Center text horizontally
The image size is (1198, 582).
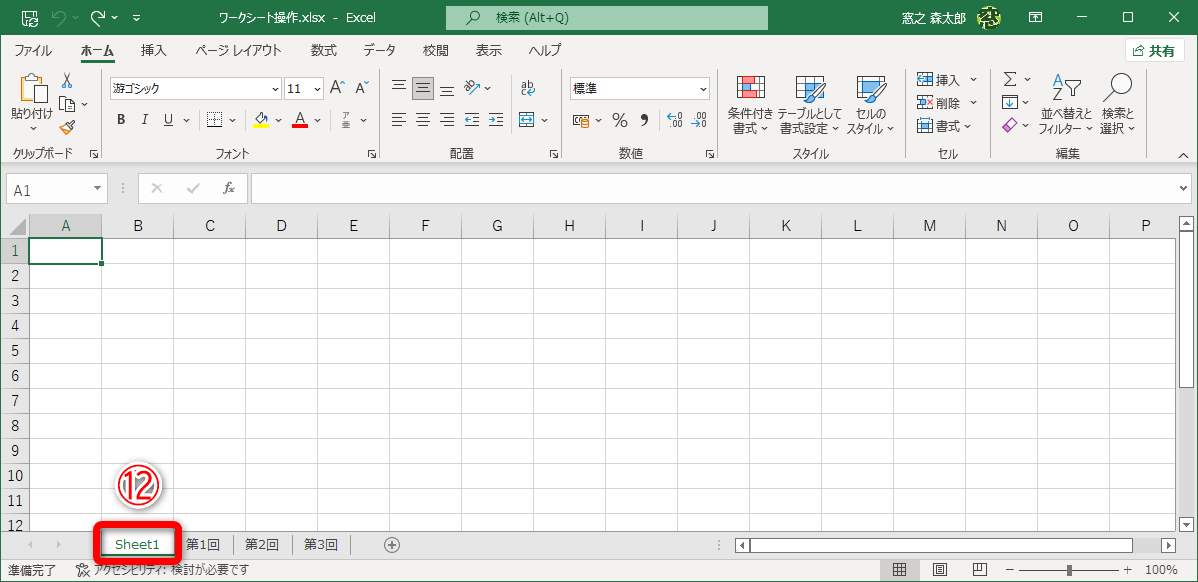coord(423,120)
